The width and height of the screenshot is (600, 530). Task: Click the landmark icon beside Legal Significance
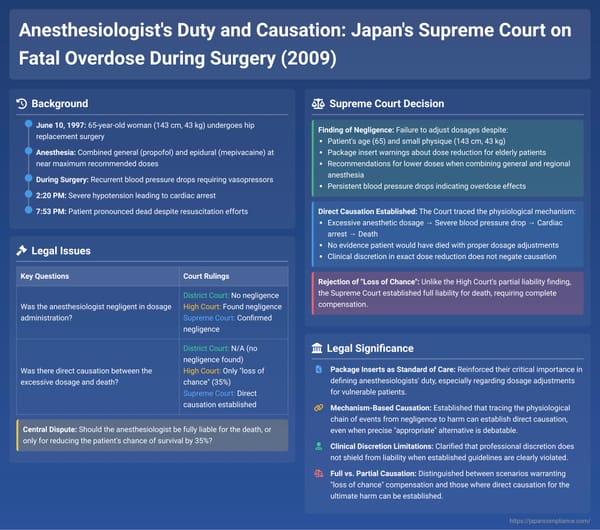click(319, 348)
